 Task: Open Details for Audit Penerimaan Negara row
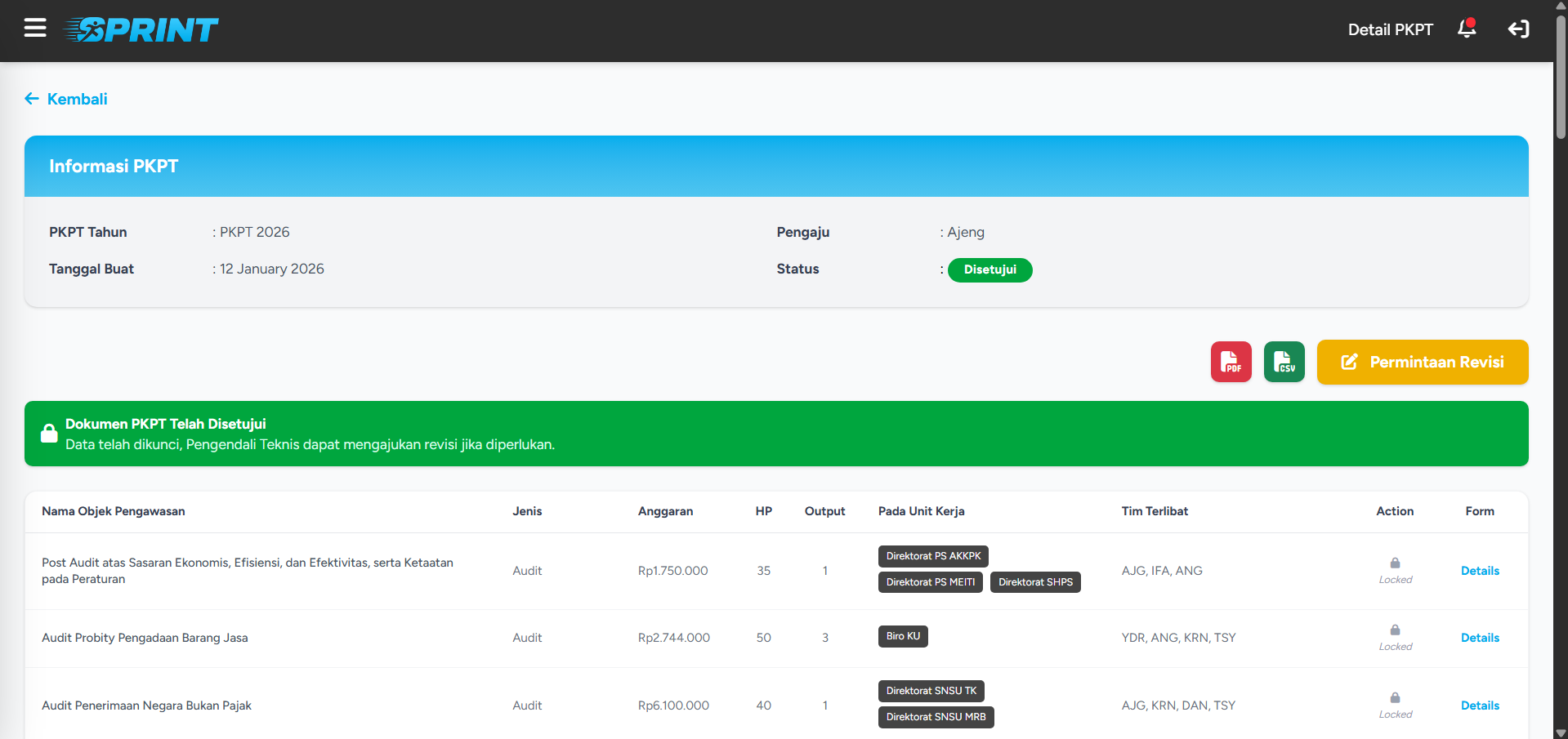pyautogui.click(x=1480, y=706)
